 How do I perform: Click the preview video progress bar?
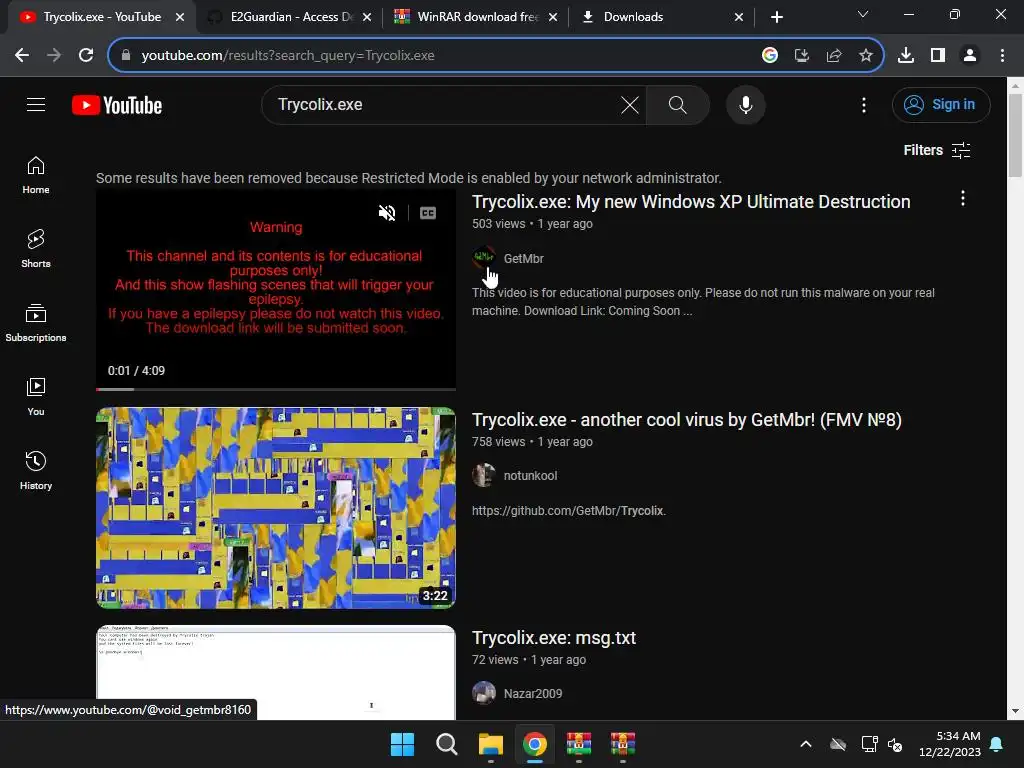pyautogui.click(x=276, y=389)
